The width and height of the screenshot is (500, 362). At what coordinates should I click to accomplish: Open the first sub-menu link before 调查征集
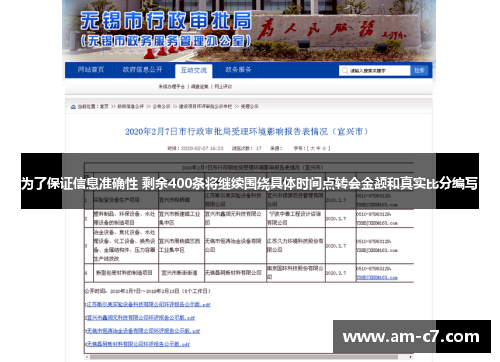pyautogui.click(x=171, y=87)
